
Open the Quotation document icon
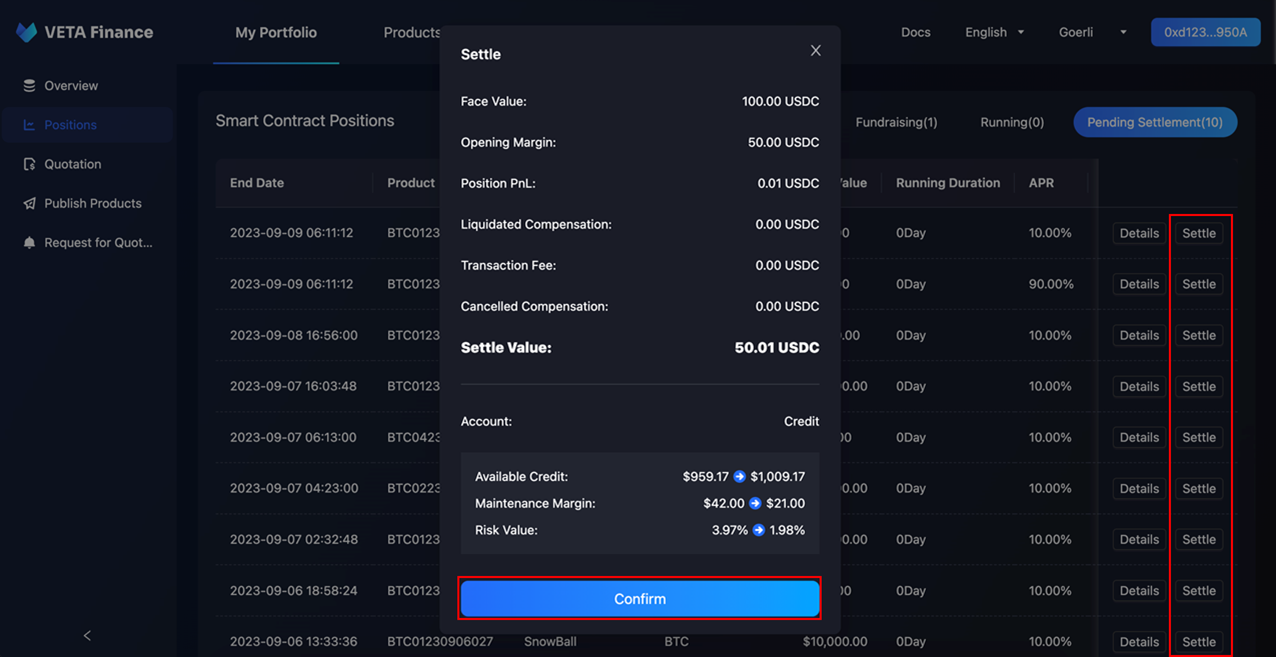click(x=29, y=164)
